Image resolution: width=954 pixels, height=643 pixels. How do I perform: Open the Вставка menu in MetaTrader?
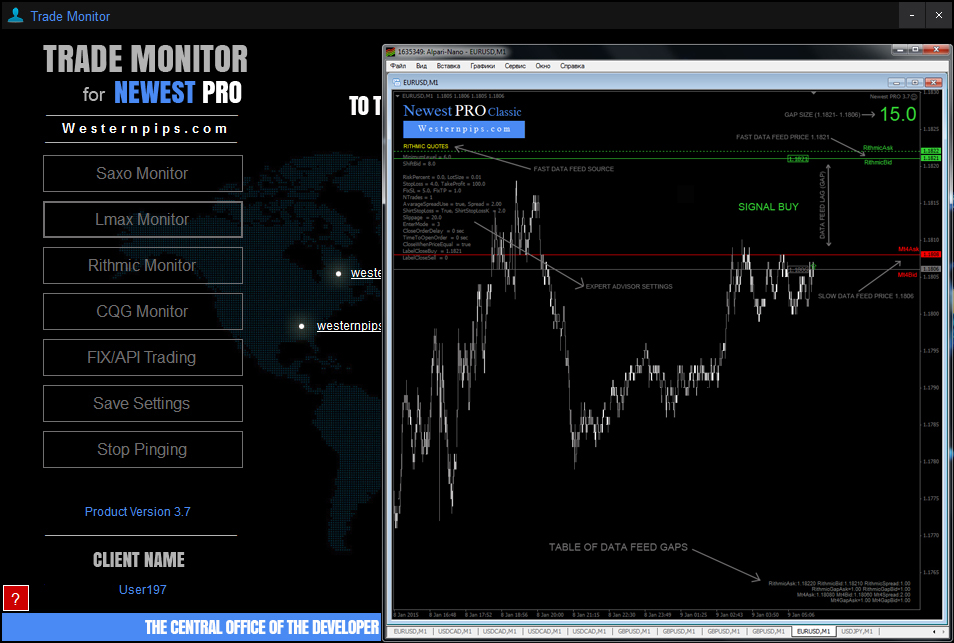448,66
